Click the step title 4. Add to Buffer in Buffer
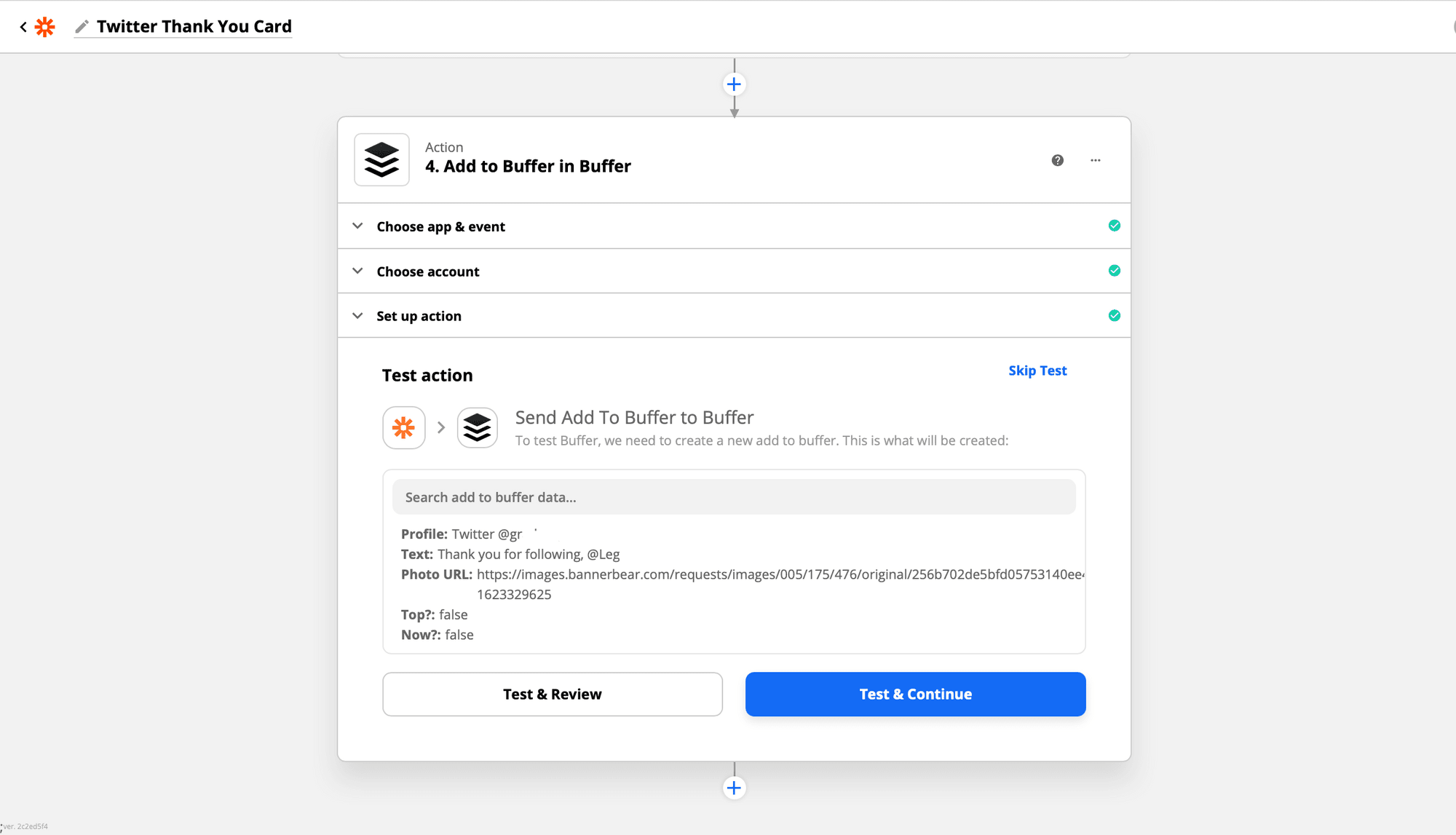Image resolution: width=1456 pixels, height=835 pixels. (528, 167)
